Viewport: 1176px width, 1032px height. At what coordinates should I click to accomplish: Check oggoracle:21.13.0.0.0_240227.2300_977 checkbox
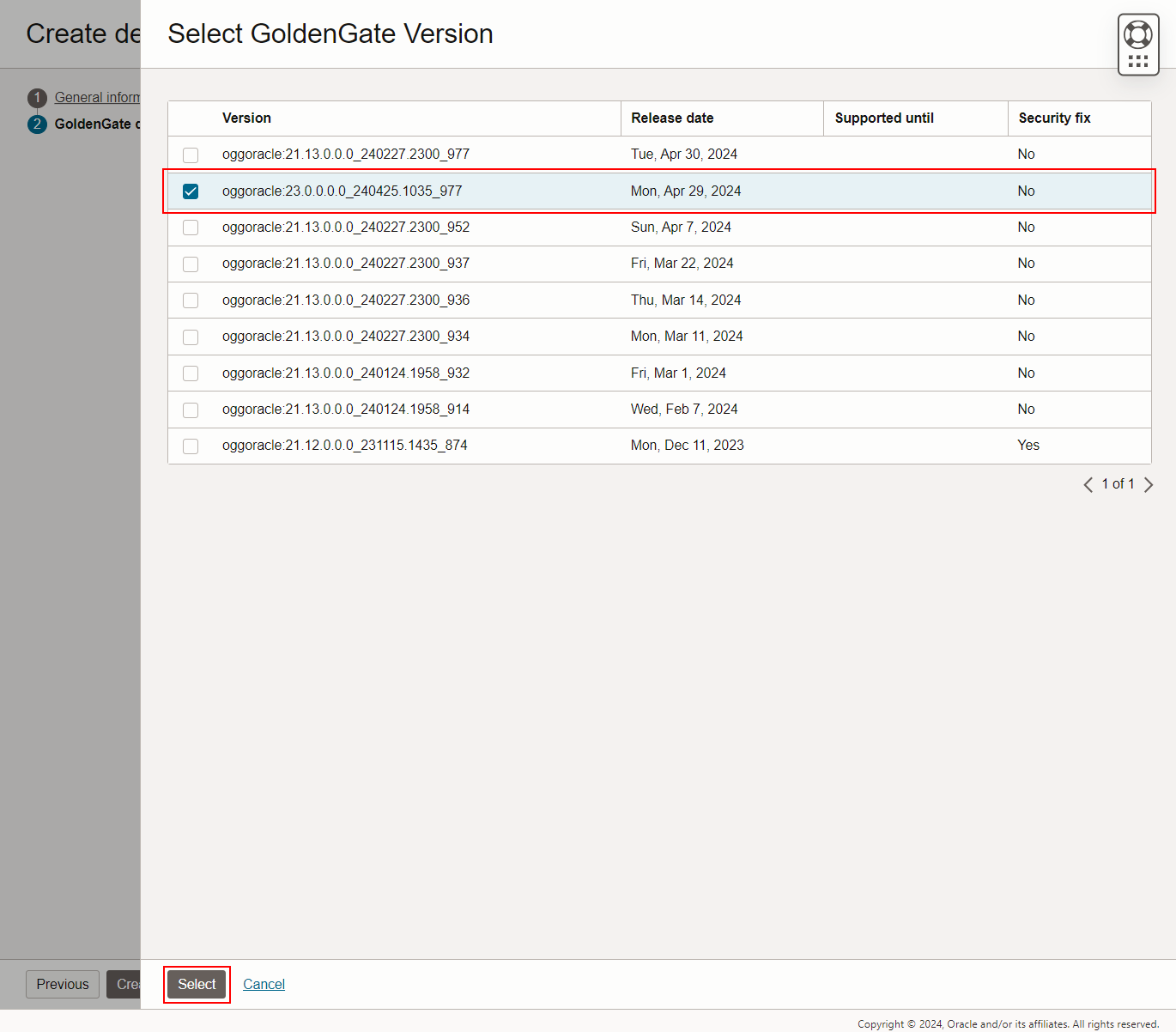(191, 155)
